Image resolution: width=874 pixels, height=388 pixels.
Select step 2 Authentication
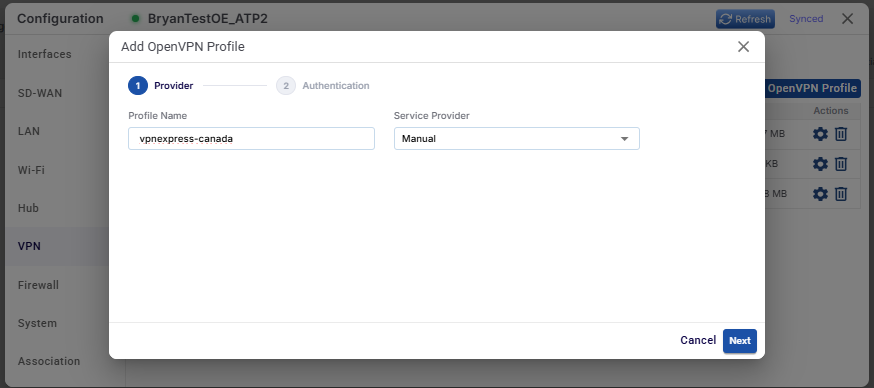click(x=323, y=86)
